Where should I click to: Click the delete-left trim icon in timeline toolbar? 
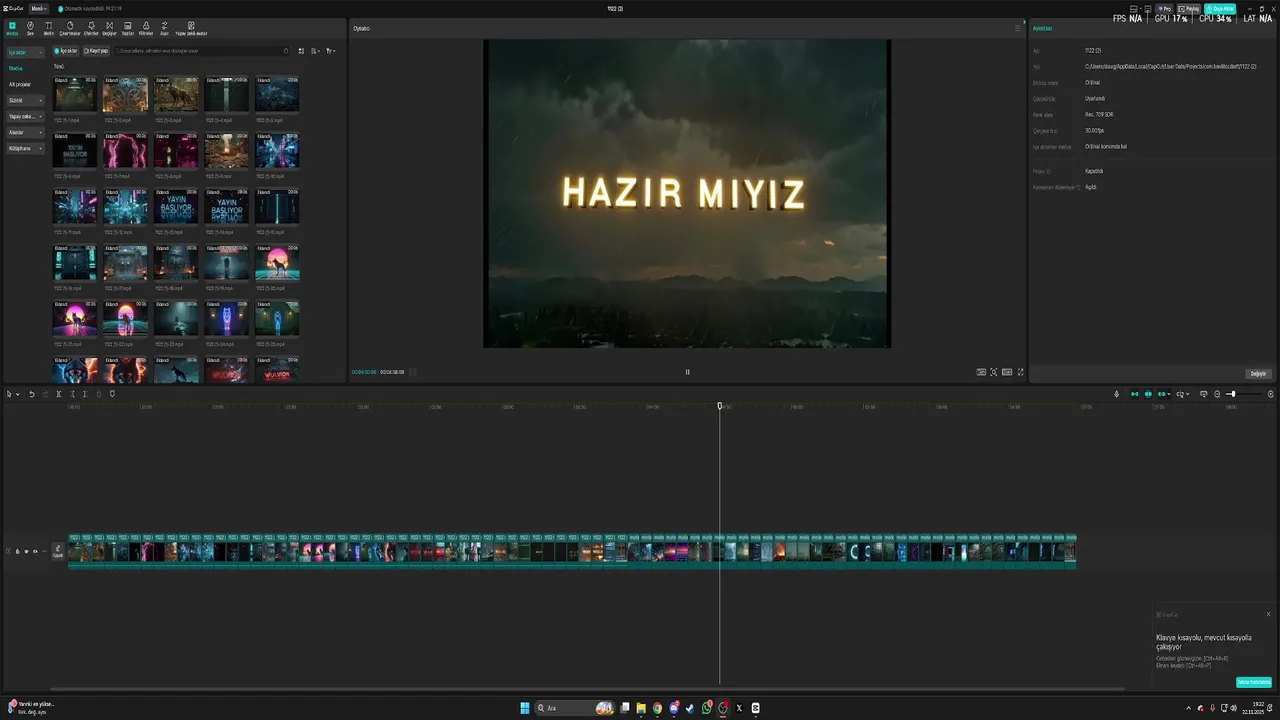coord(72,394)
